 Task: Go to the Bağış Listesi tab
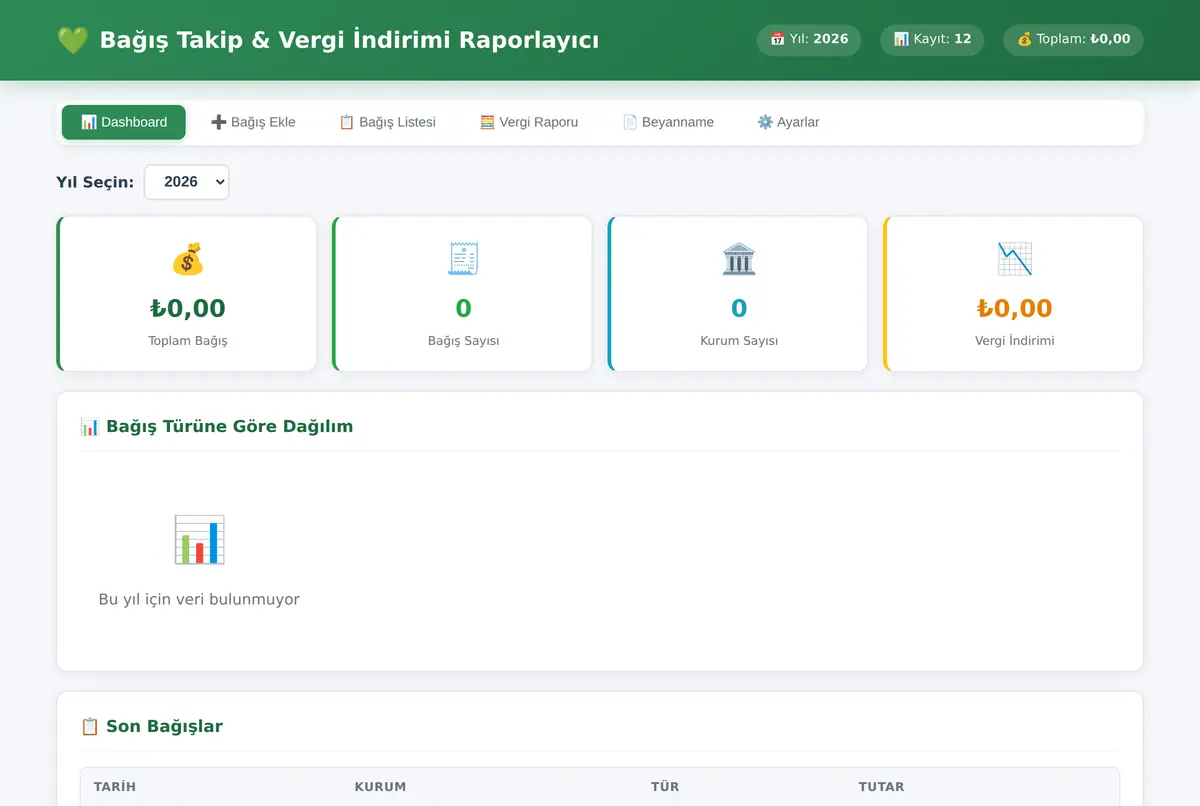point(387,122)
